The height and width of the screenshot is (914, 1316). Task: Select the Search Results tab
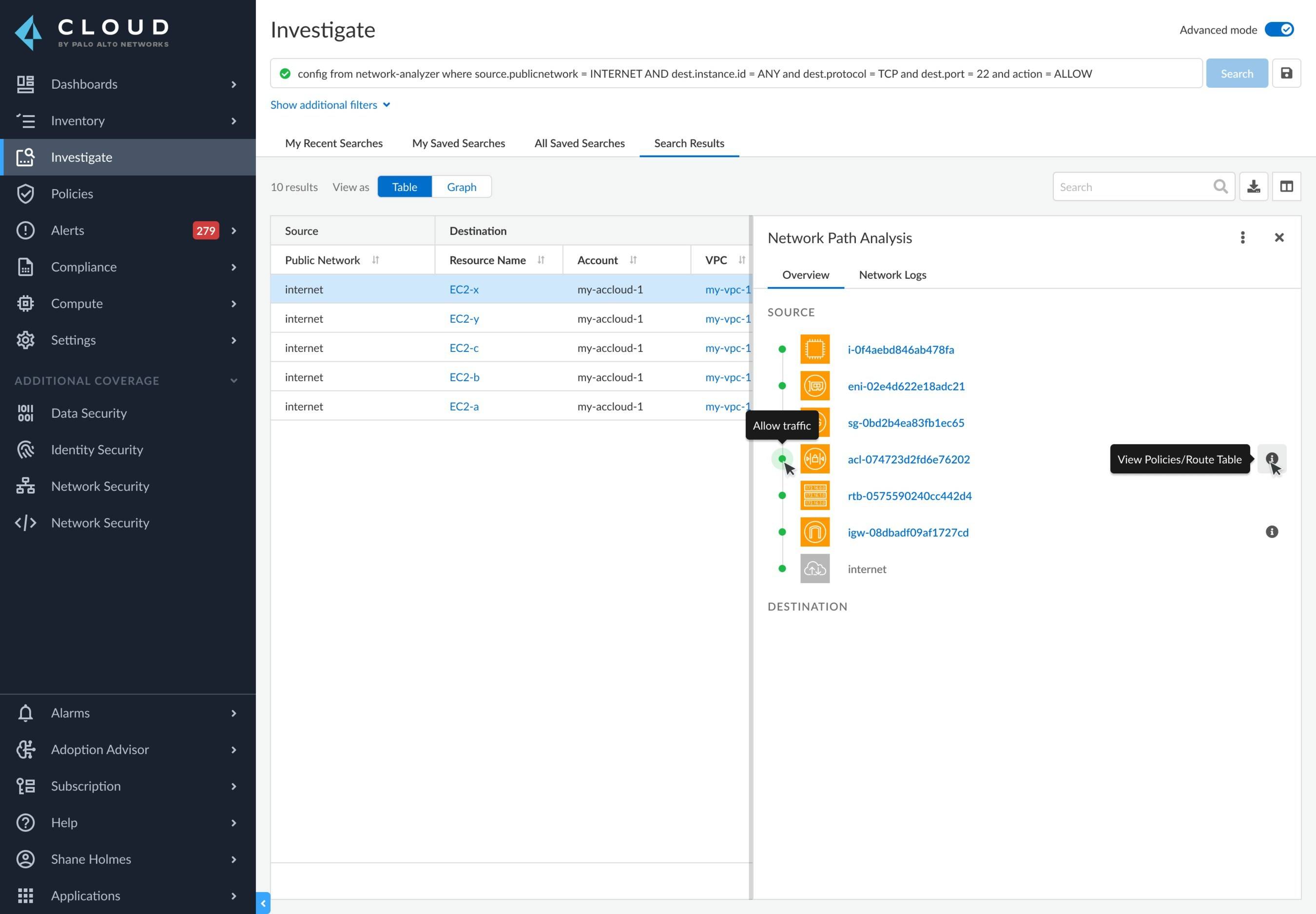[x=688, y=143]
